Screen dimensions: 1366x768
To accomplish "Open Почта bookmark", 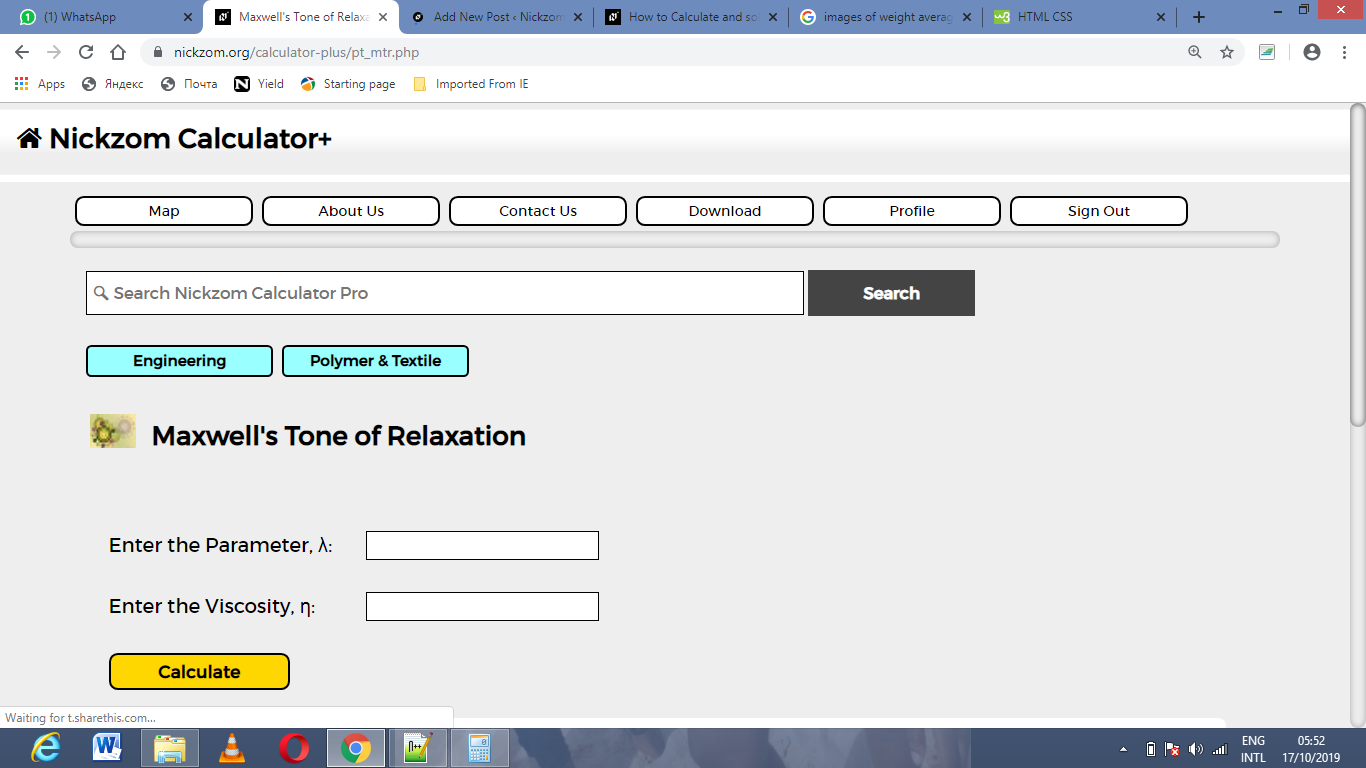I will (x=189, y=84).
